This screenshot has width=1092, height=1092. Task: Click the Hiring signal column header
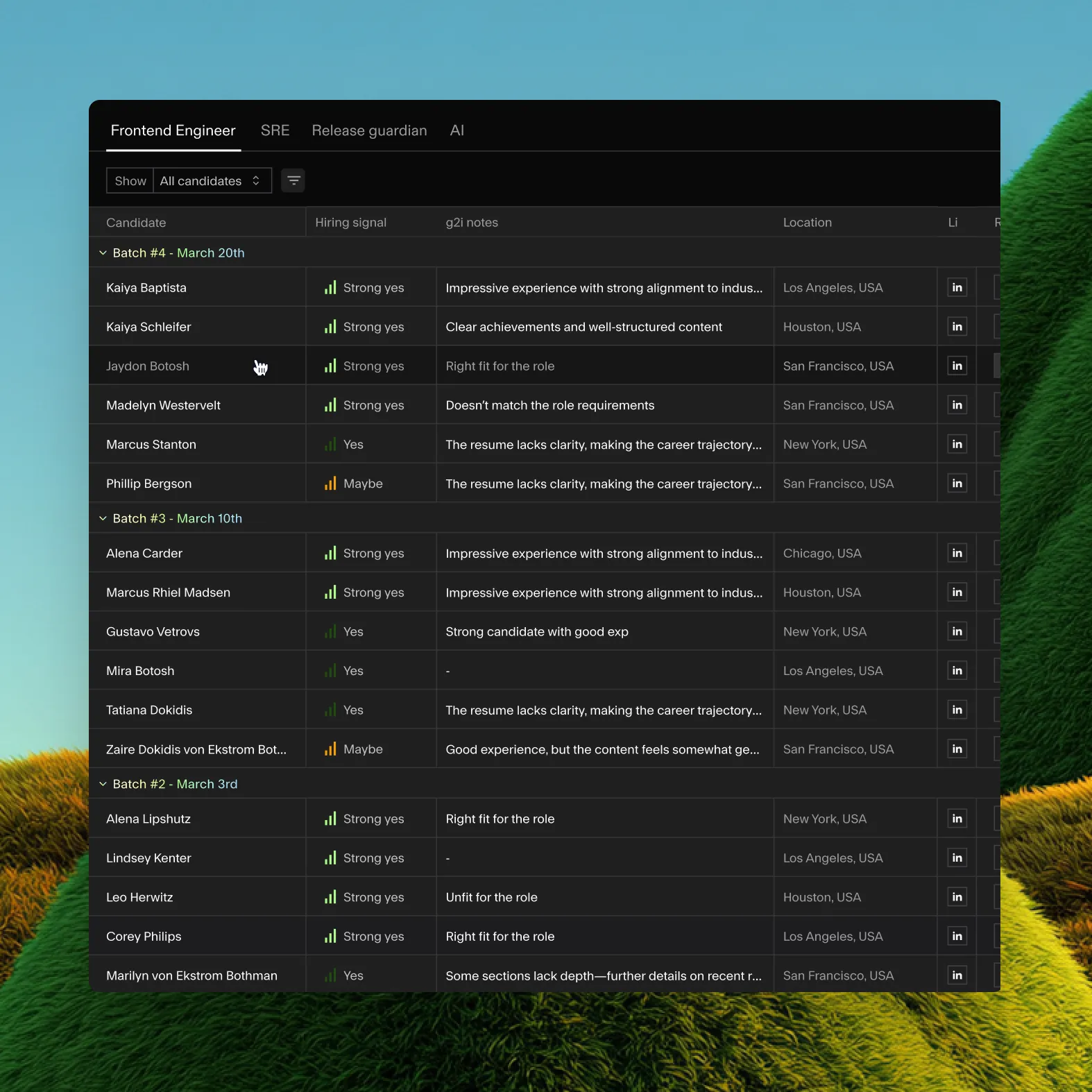pyautogui.click(x=350, y=223)
